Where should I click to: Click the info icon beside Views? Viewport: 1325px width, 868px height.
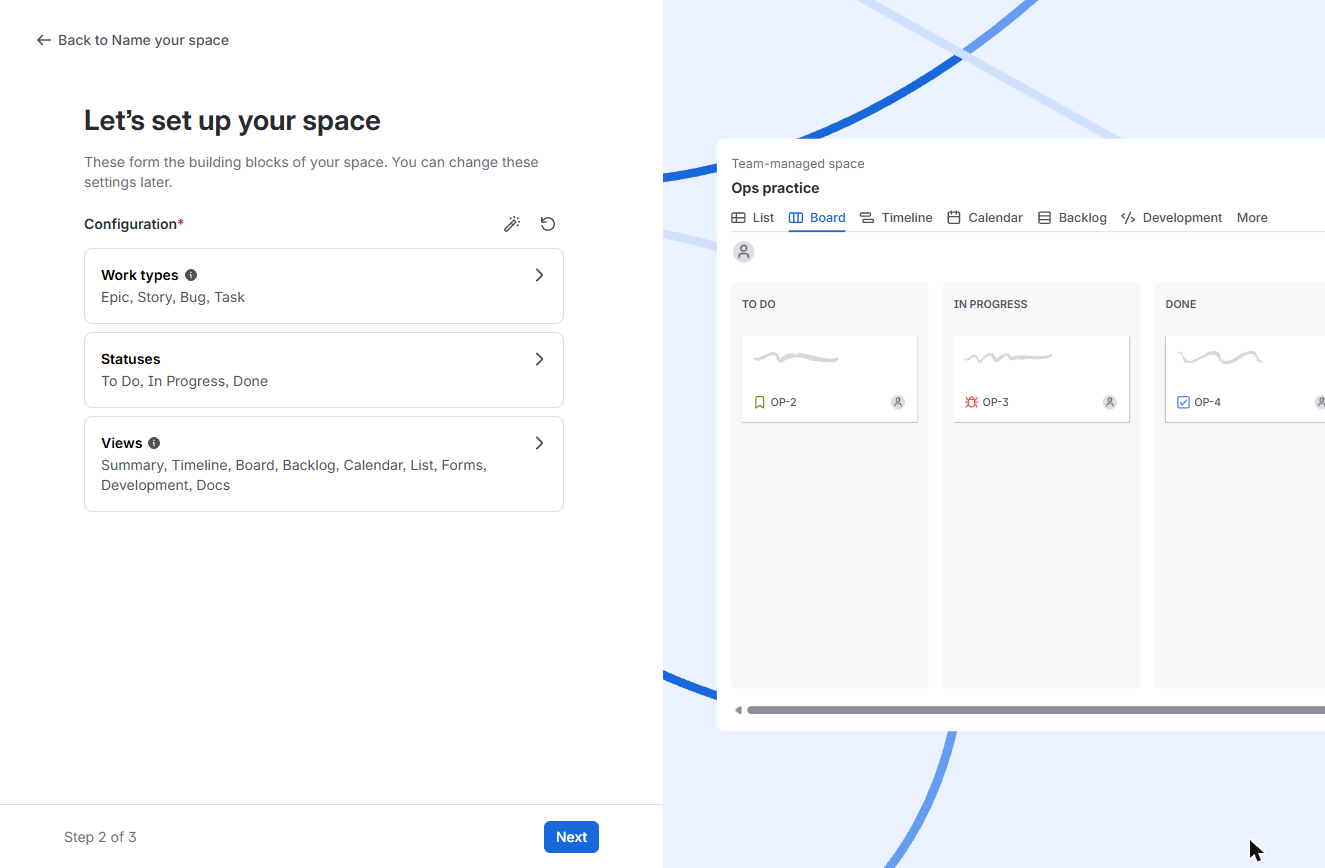point(154,443)
